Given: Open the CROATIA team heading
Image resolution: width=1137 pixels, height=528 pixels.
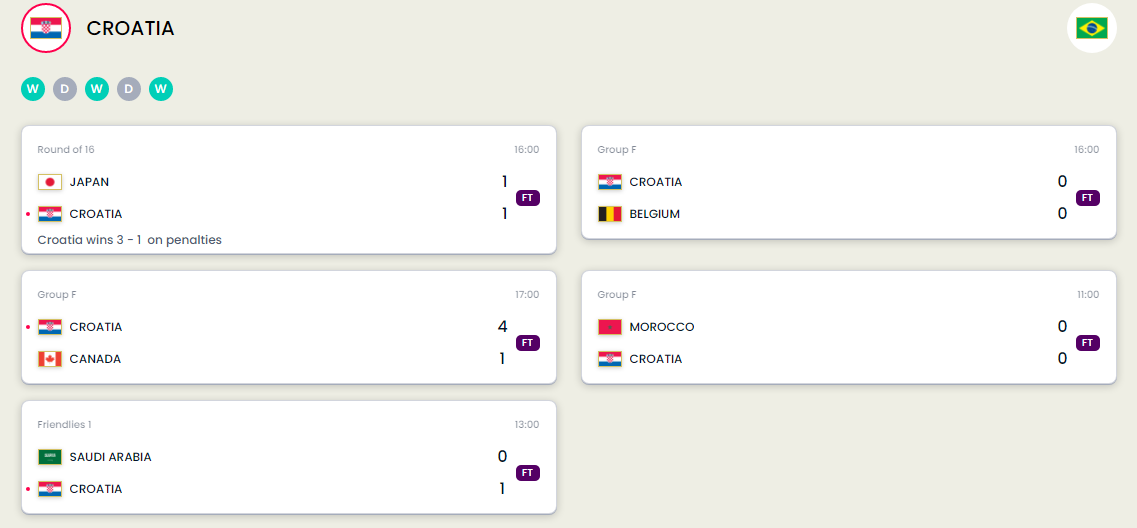Looking at the screenshot, I should 131,28.
